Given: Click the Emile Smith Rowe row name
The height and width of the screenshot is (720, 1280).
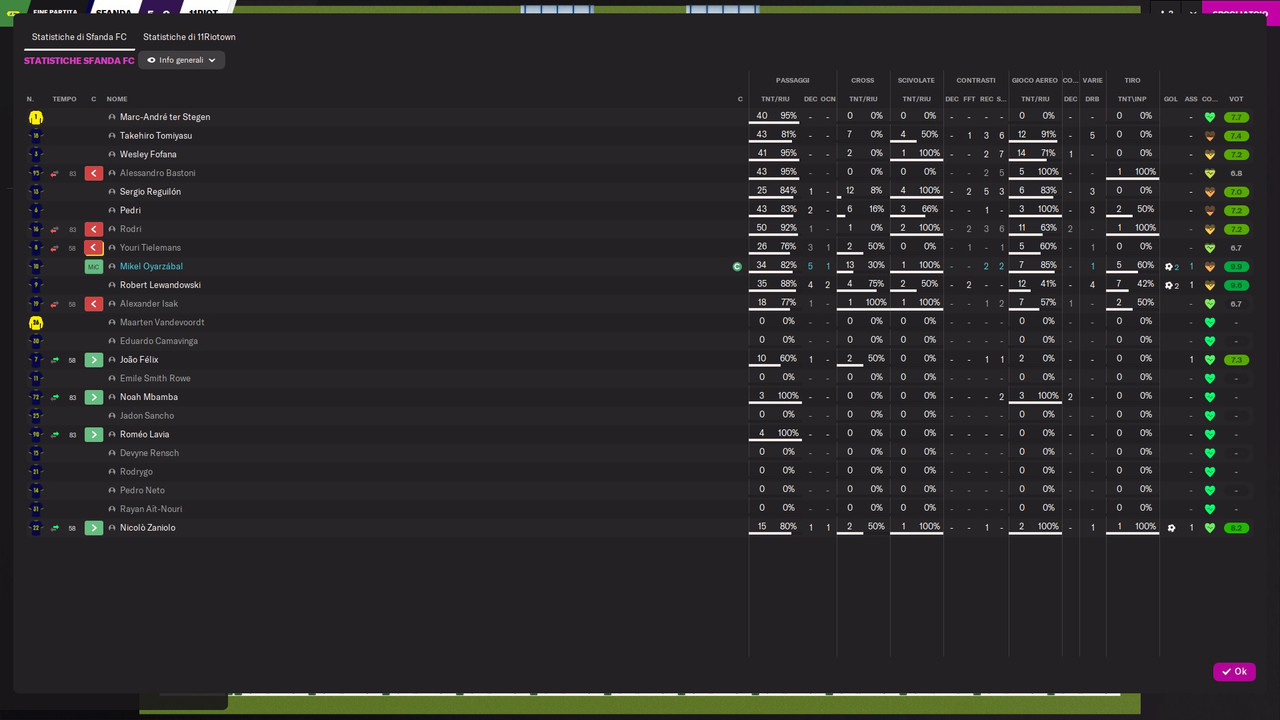Looking at the screenshot, I should pyautogui.click(x=155, y=379).
